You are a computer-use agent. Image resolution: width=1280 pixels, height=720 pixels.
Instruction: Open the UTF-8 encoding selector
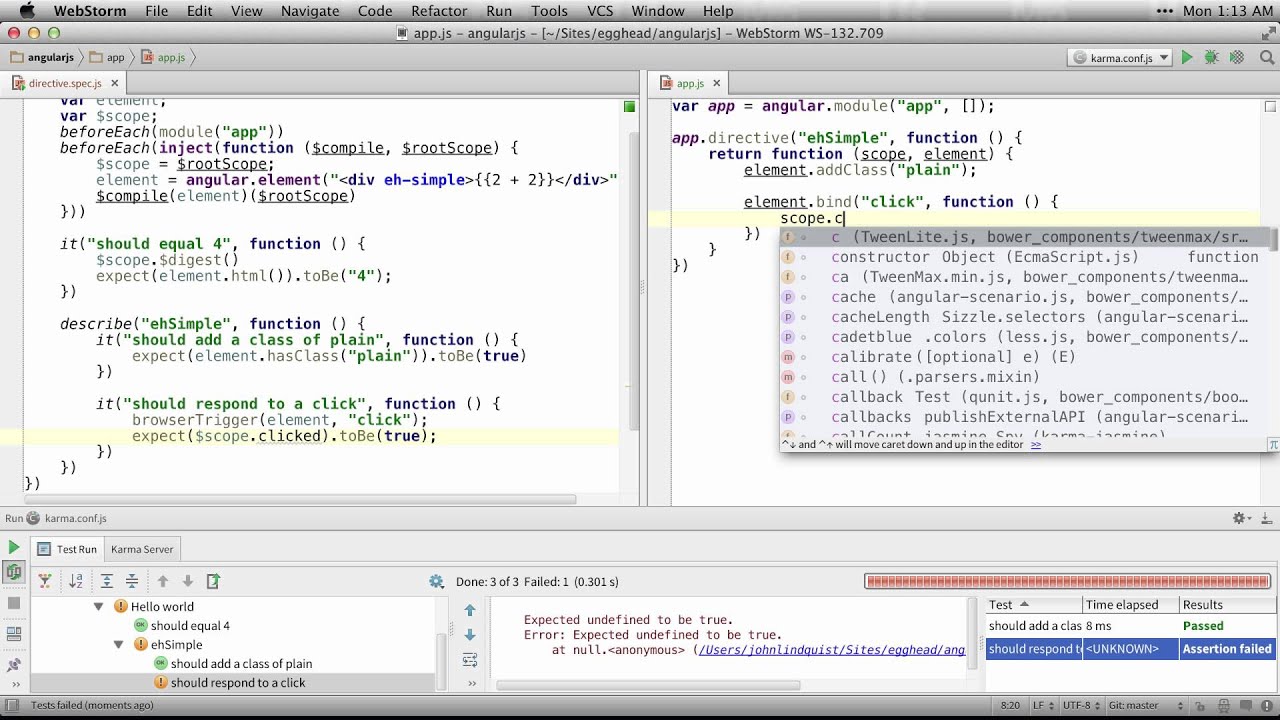point(1082,705)
